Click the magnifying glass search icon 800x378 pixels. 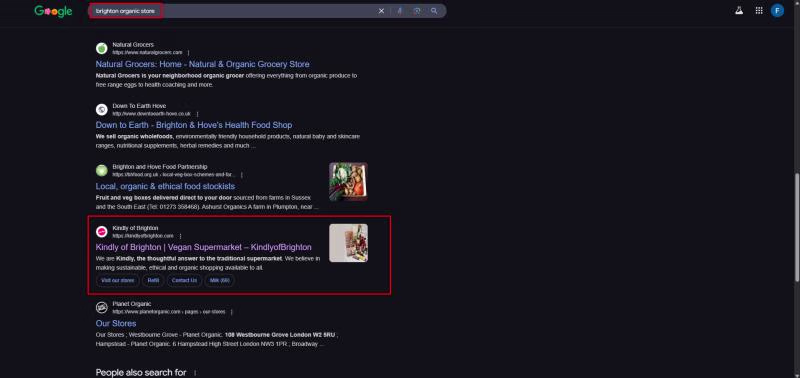(434, 11)
